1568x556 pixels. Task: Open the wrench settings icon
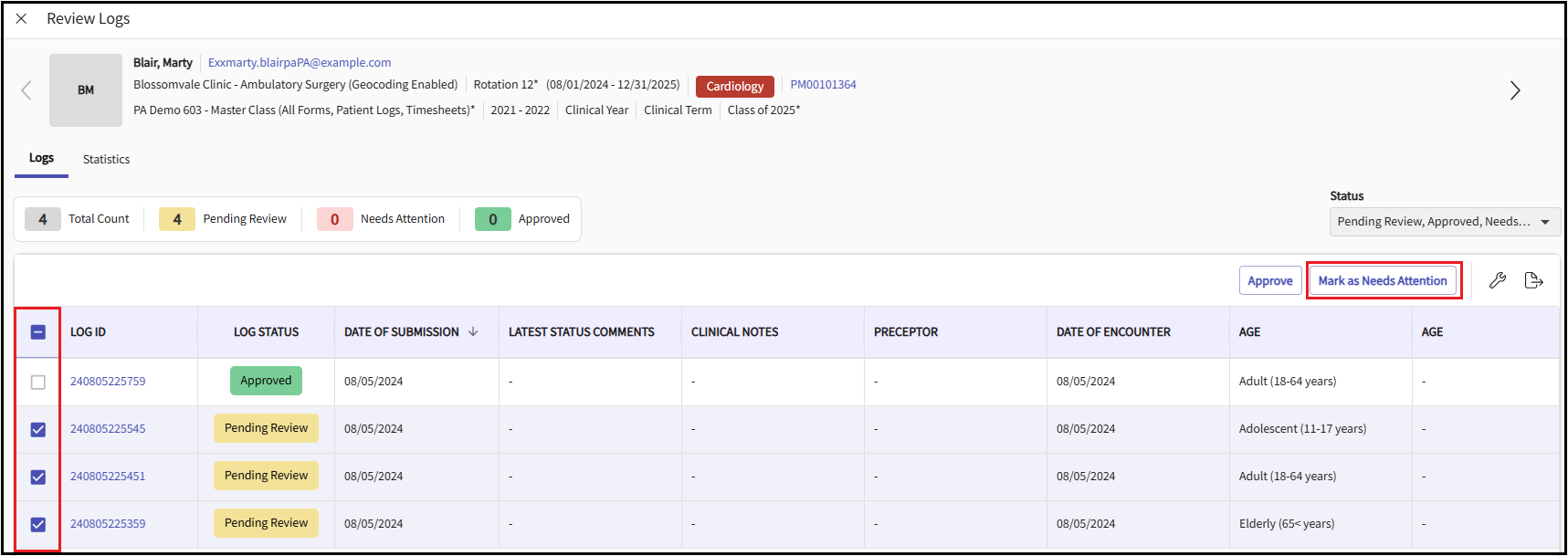(x=1497, y=280)
